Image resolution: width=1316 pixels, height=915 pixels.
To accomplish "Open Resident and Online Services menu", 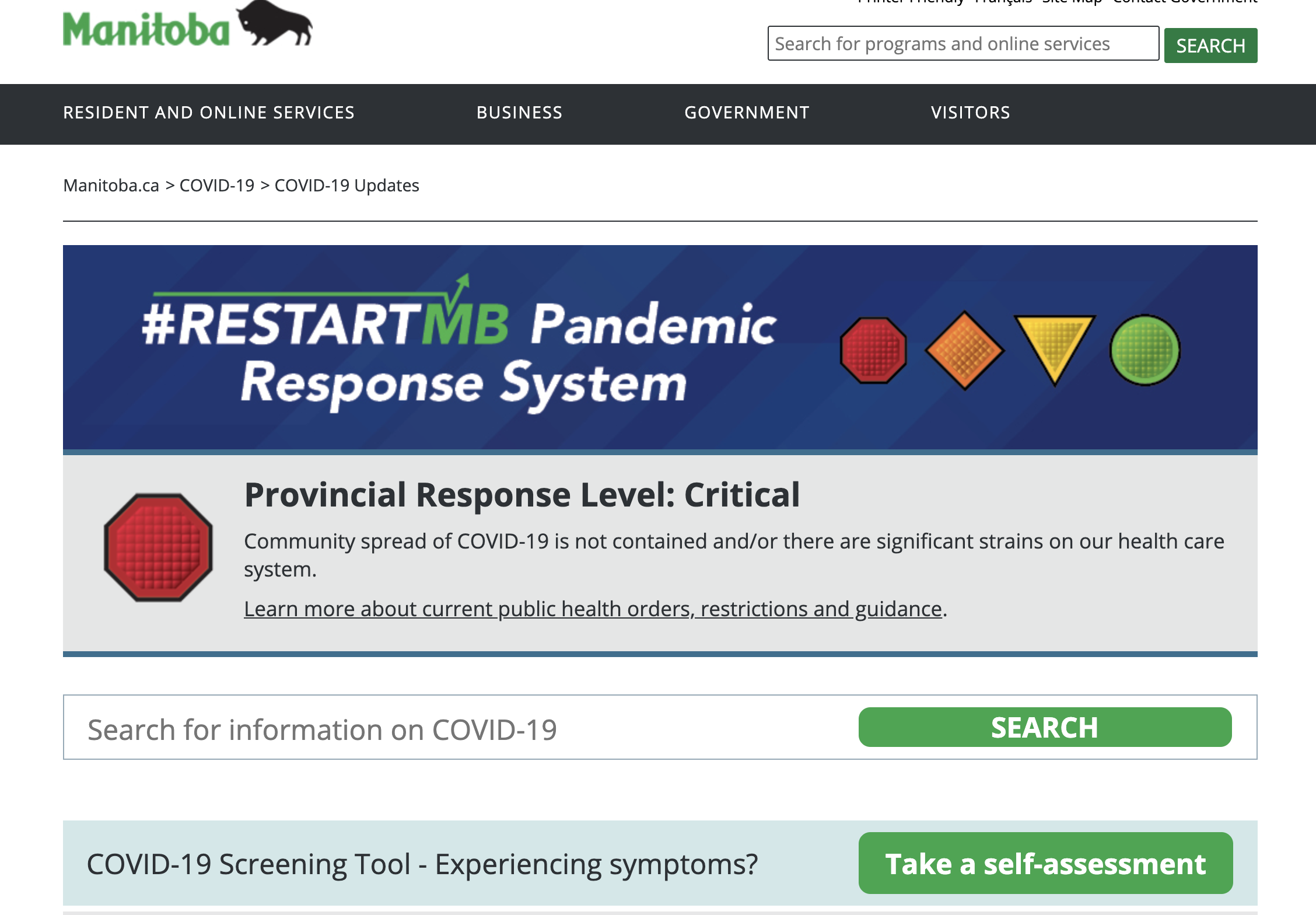I will coord(209,113).
